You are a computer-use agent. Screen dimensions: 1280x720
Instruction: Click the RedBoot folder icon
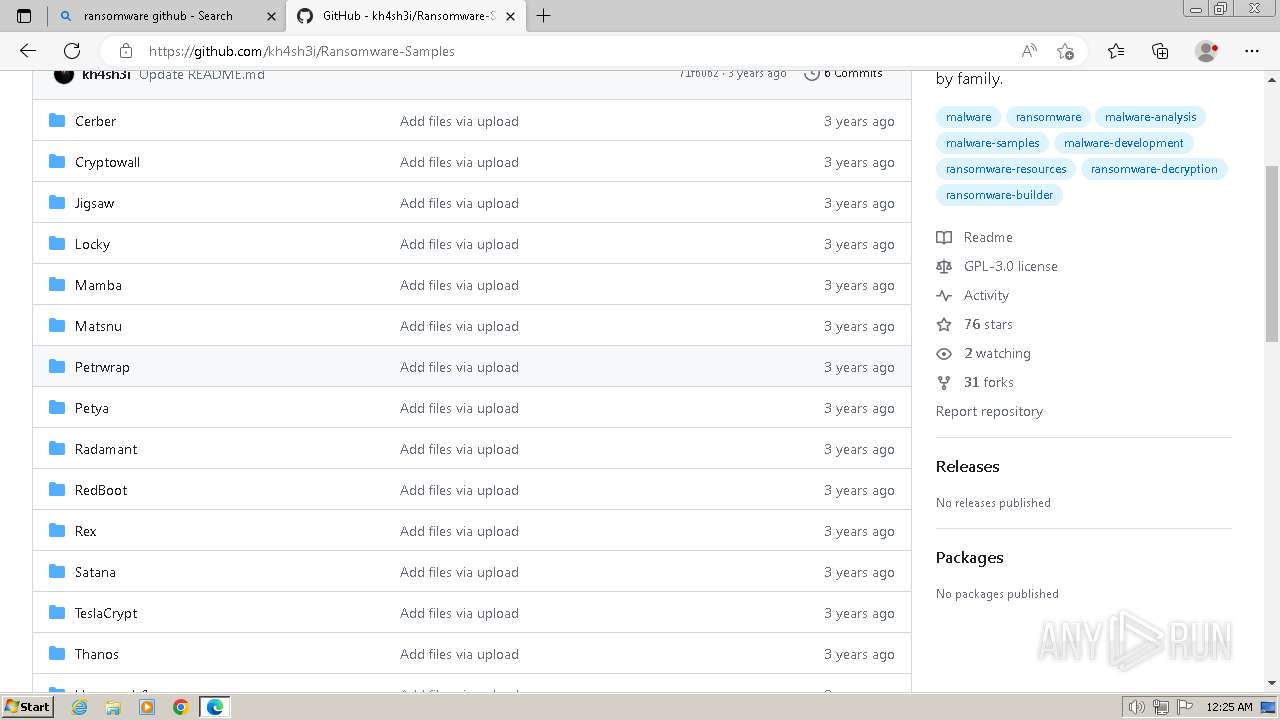coord(57,490)
